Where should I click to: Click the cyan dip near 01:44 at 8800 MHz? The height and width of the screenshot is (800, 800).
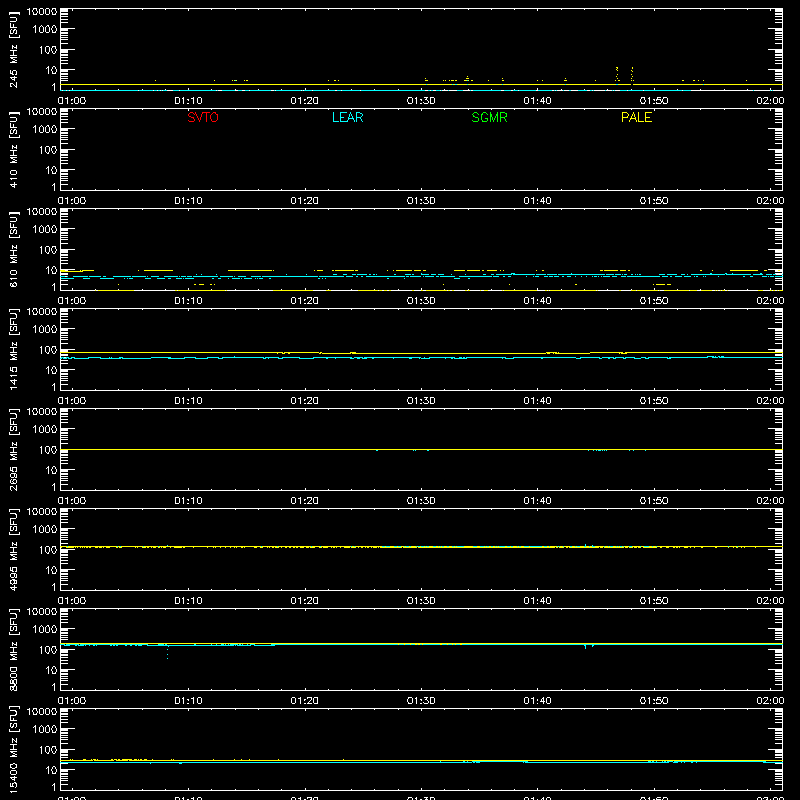click(585, 646)
